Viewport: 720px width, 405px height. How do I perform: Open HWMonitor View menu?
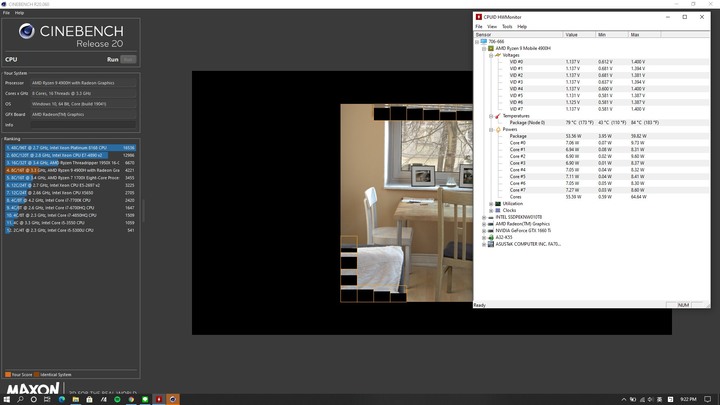click(492, 27)
